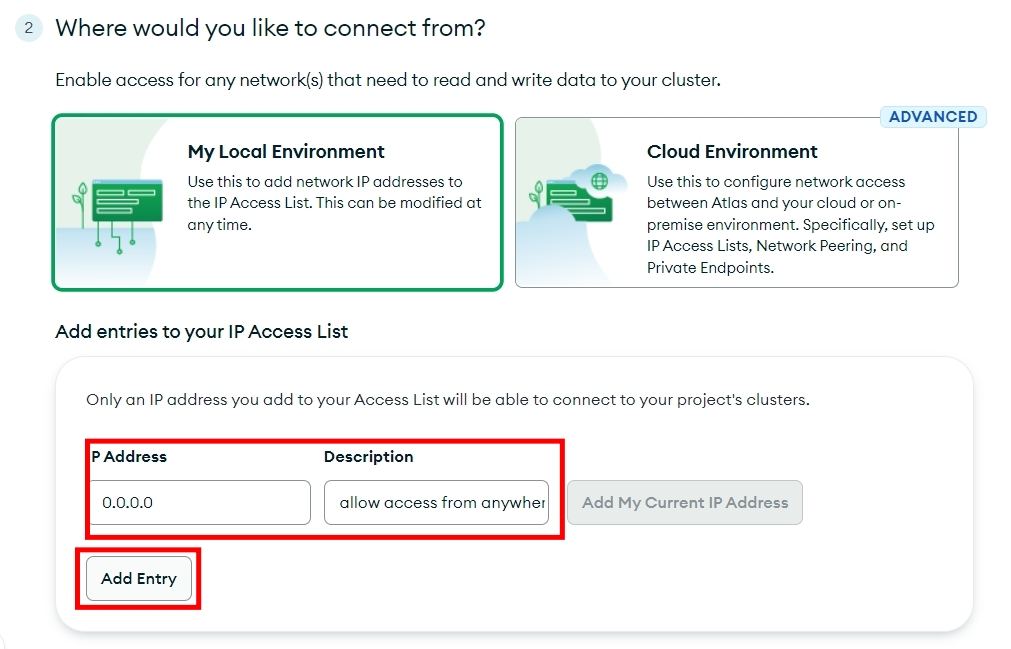Focus the IP Address input field
1011x649 pixels.
click(x=200, y=502)
